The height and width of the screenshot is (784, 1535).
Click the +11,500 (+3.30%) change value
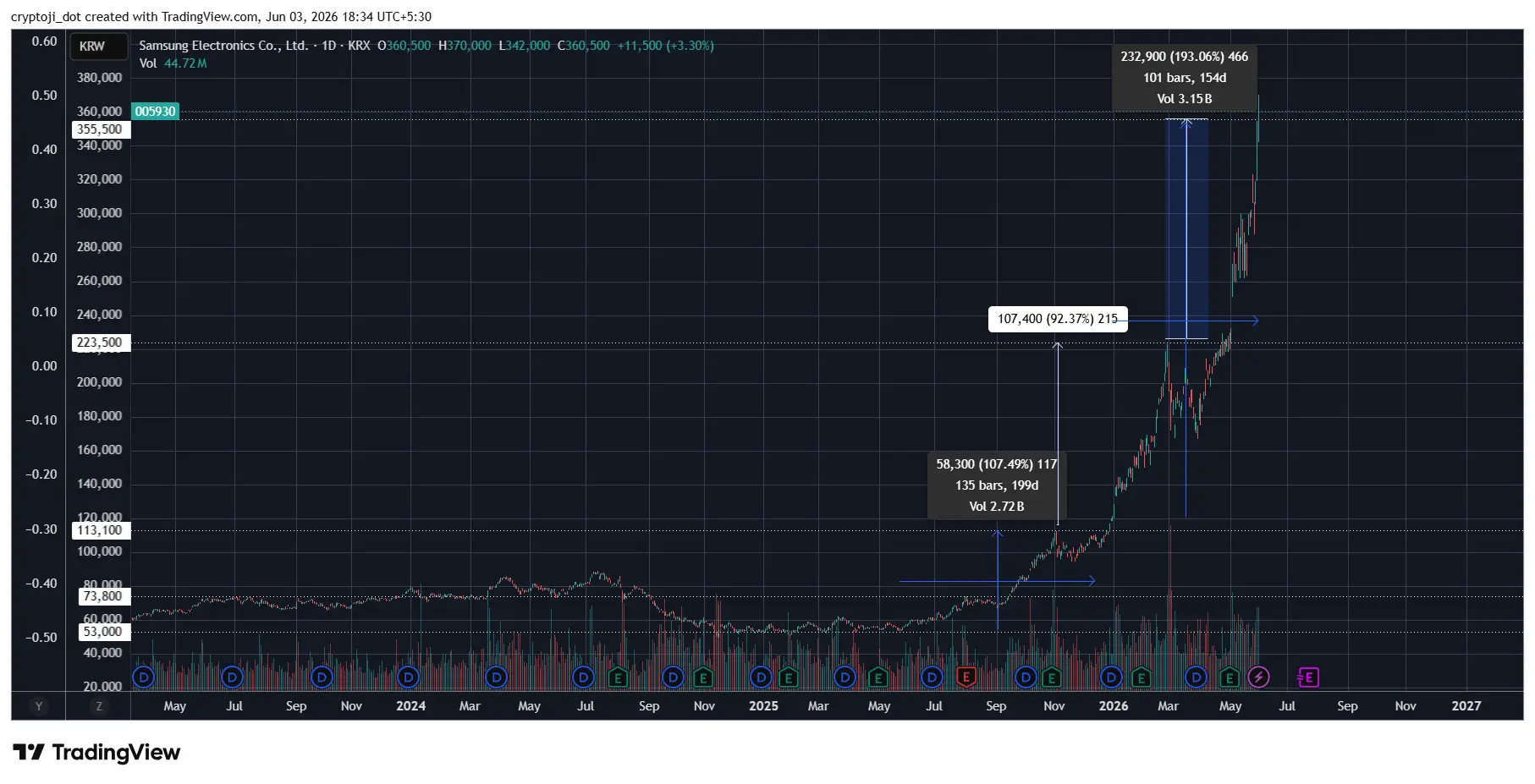(x=666, y=46)
